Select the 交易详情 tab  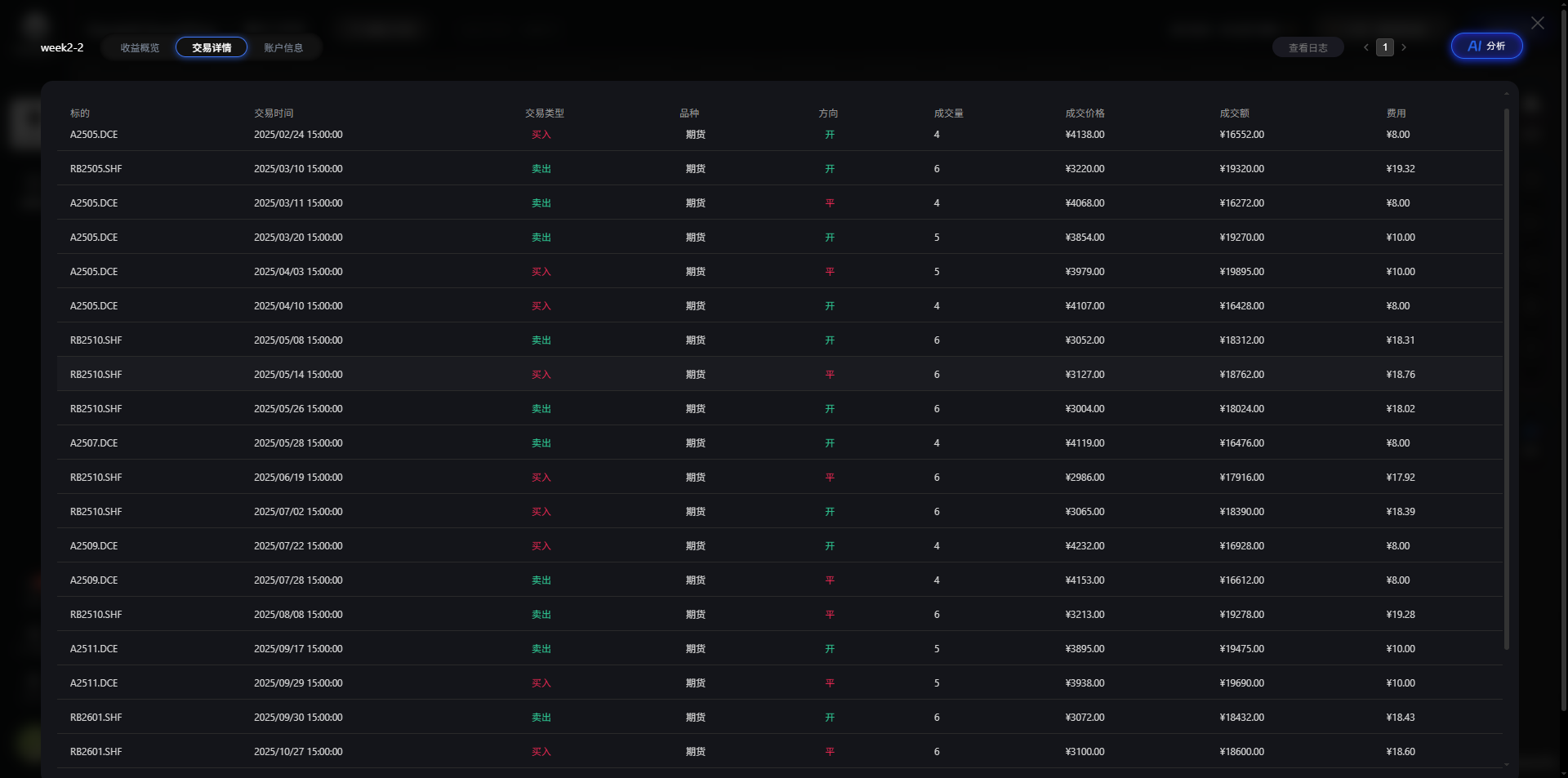pos(212,48)
